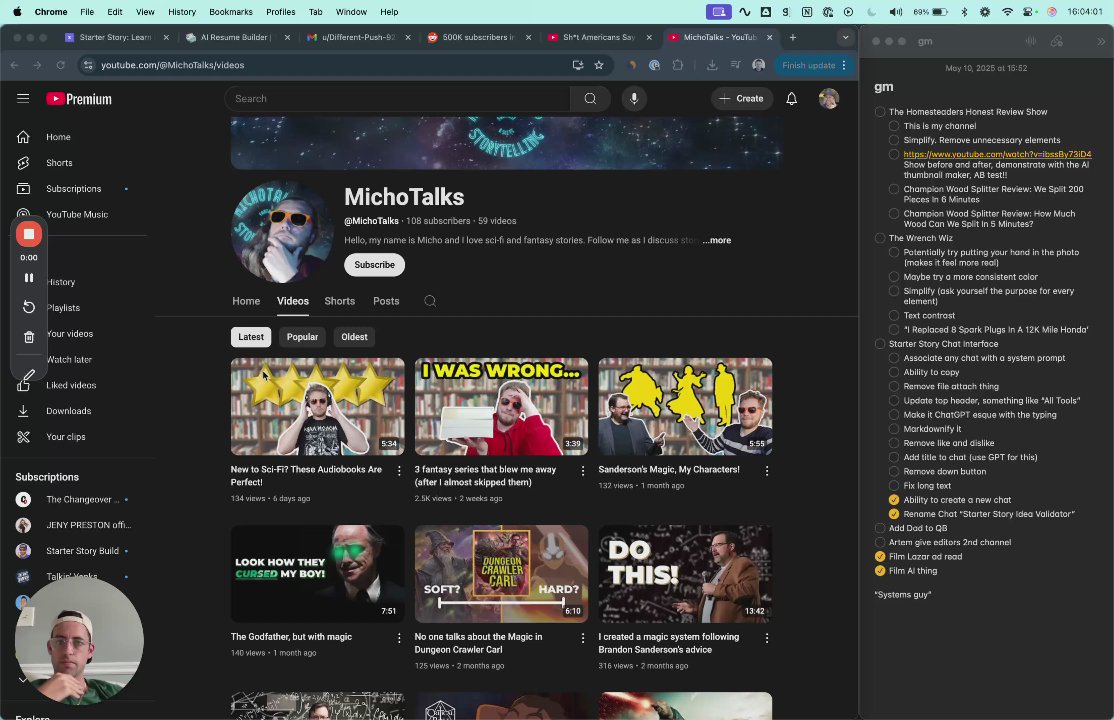Uncheck Film AI thing
Image resolution: width=1114 pixels, height=720 pixels.
[x=880, y=571]
